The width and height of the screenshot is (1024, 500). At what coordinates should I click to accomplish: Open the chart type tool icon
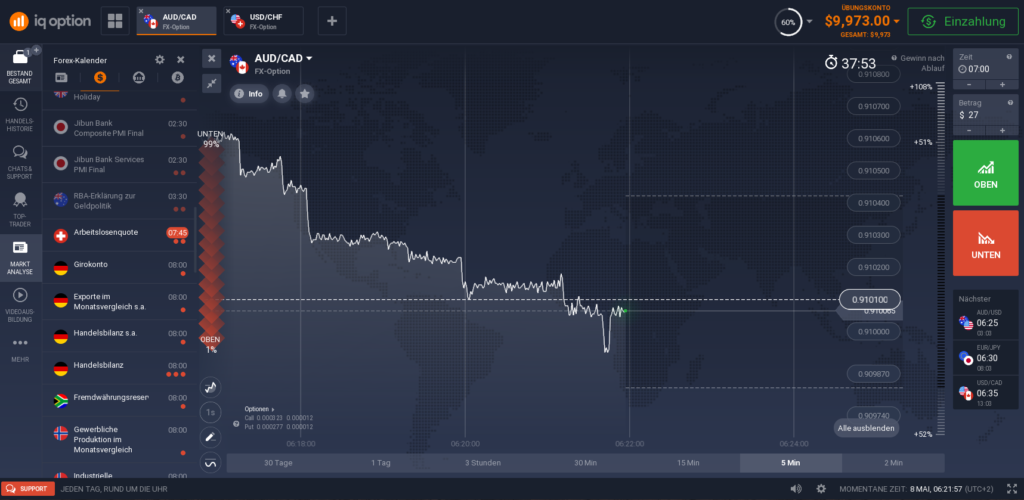point(210,388)
